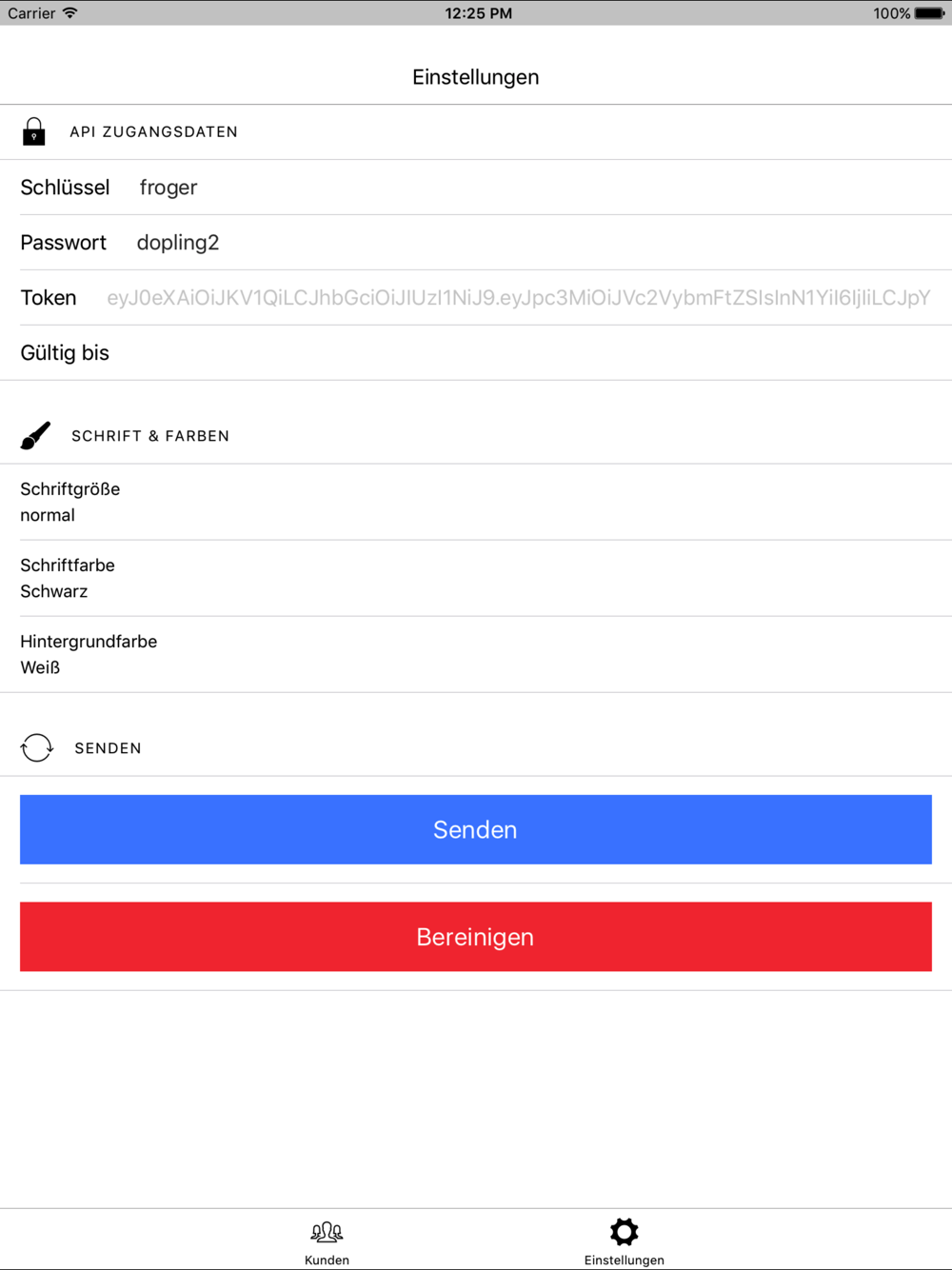
Task: Tap the Gültig bis row
Action: 476,353
